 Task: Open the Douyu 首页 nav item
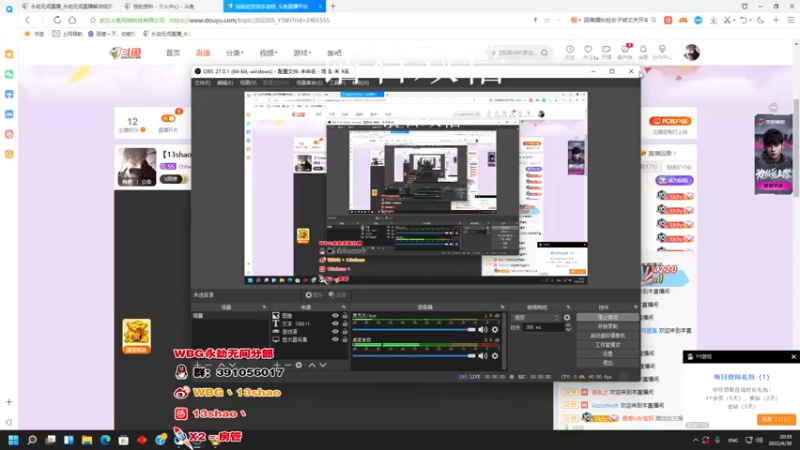(x=173, y=53)
